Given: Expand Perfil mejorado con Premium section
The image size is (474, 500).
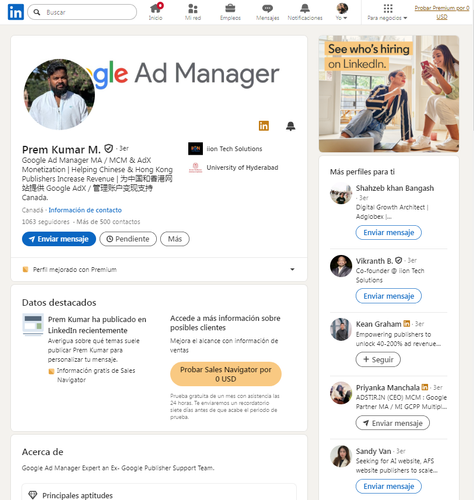Looking at the screenshot, I should (x=159, y=269).
